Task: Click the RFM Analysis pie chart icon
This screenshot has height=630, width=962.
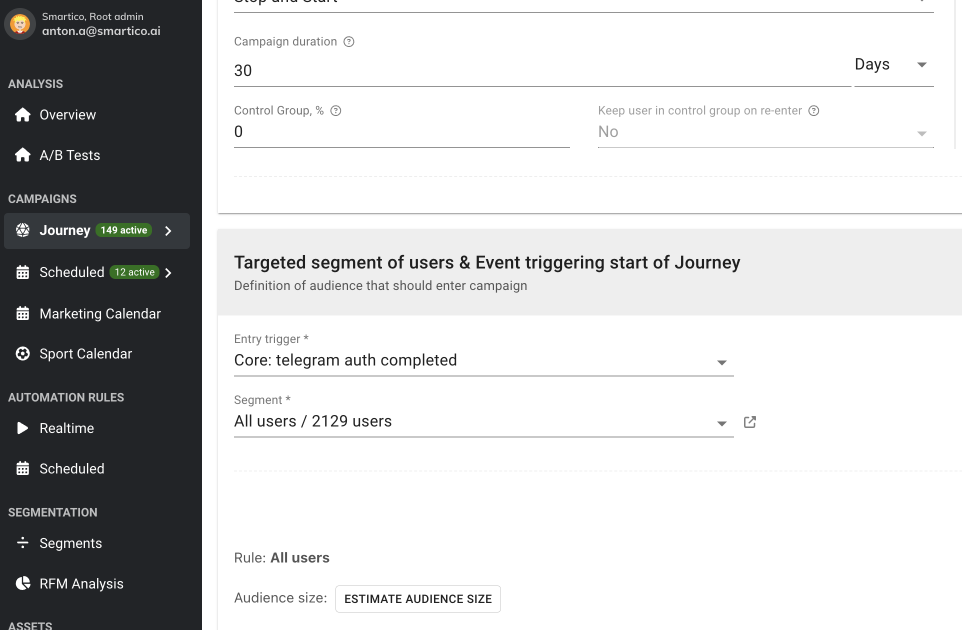Action: tap(23, 584)
